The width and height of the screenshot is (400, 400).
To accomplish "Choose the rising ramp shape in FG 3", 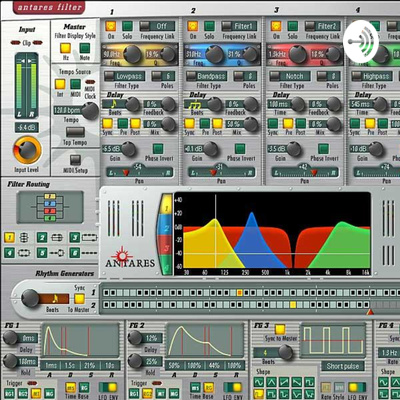I will 284,382.
